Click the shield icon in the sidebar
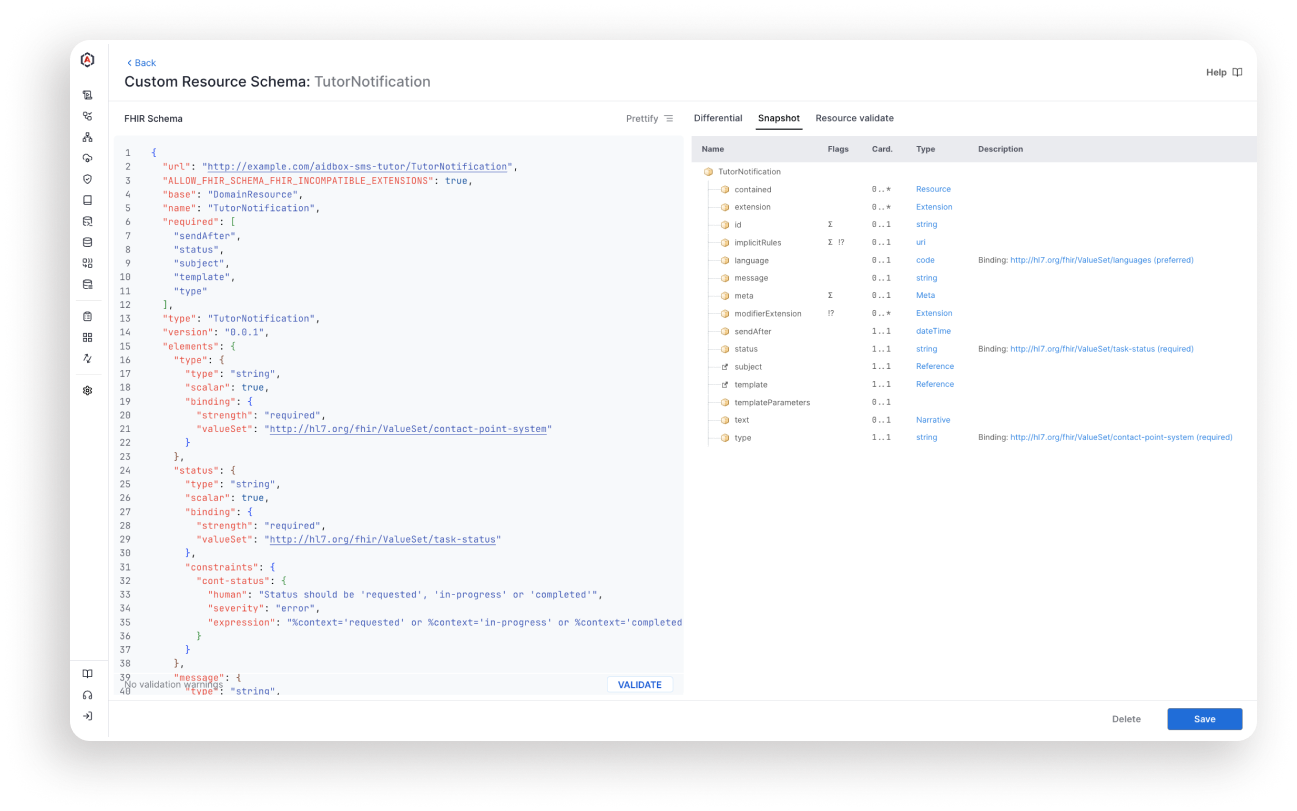The width and height of the screenshot is (1297, 811). (x=88, y=179)
